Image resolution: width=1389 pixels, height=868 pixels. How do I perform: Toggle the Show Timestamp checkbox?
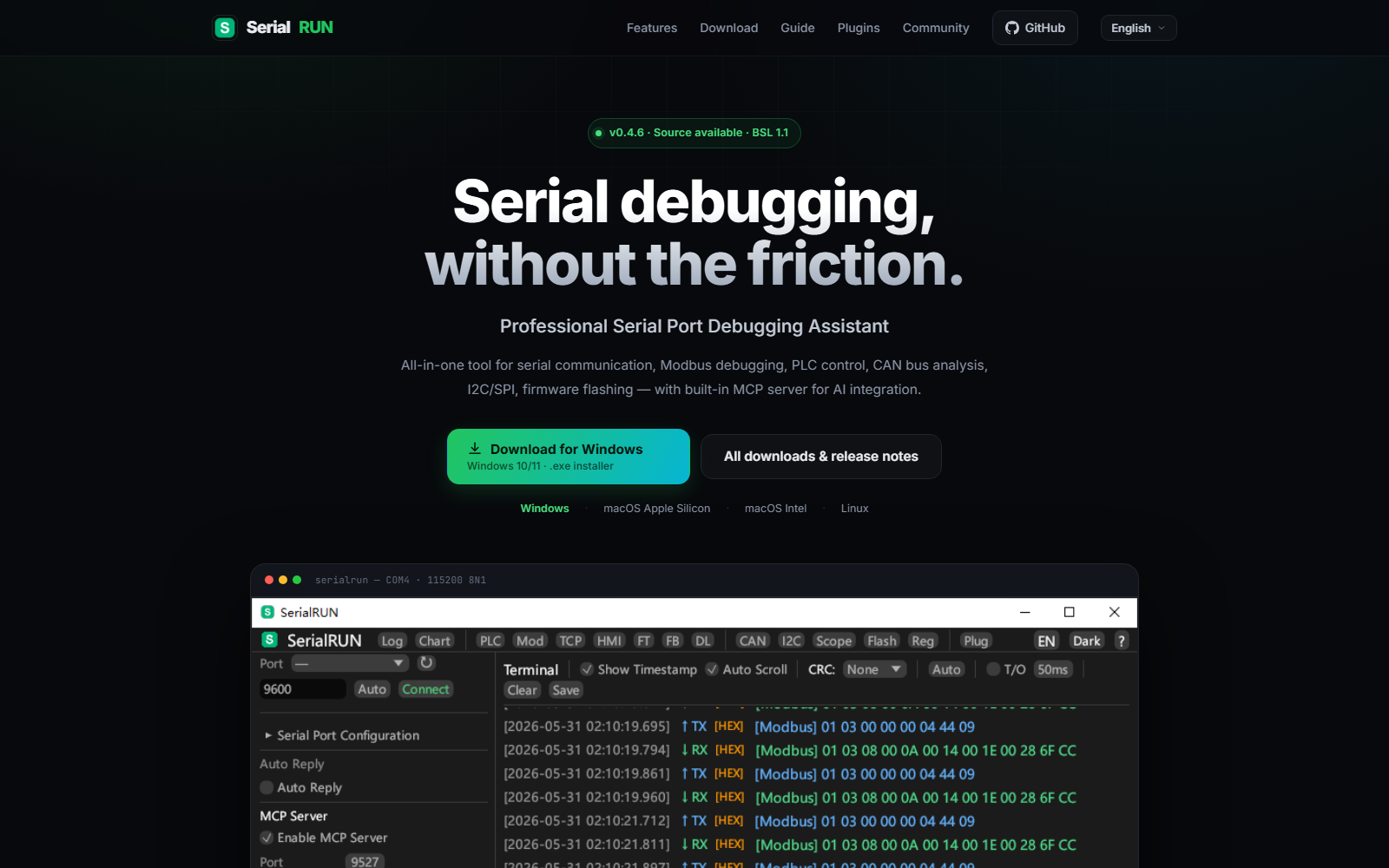[x=587, y=669]
